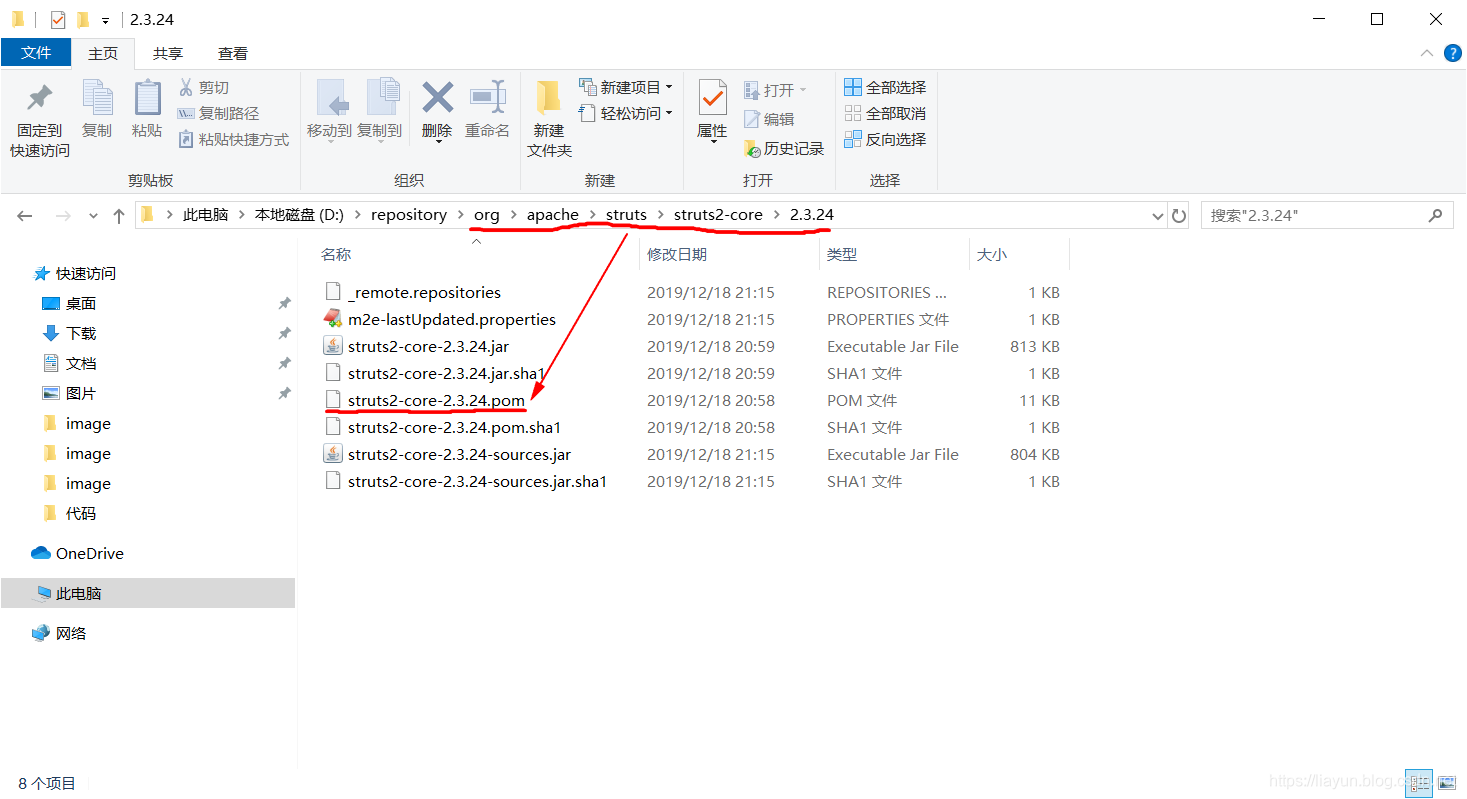The height and width of the screenshot is (799, 1467).
Task: Cut the selected item with the scissors icon
Action: (x=204, y=88)
